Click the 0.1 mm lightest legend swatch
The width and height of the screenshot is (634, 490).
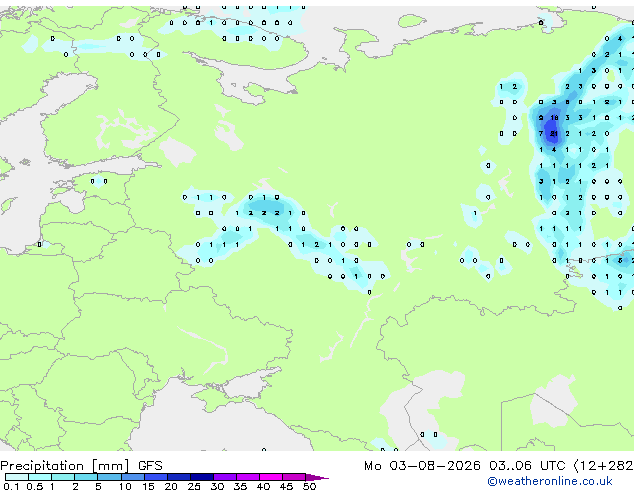[17, 477]
